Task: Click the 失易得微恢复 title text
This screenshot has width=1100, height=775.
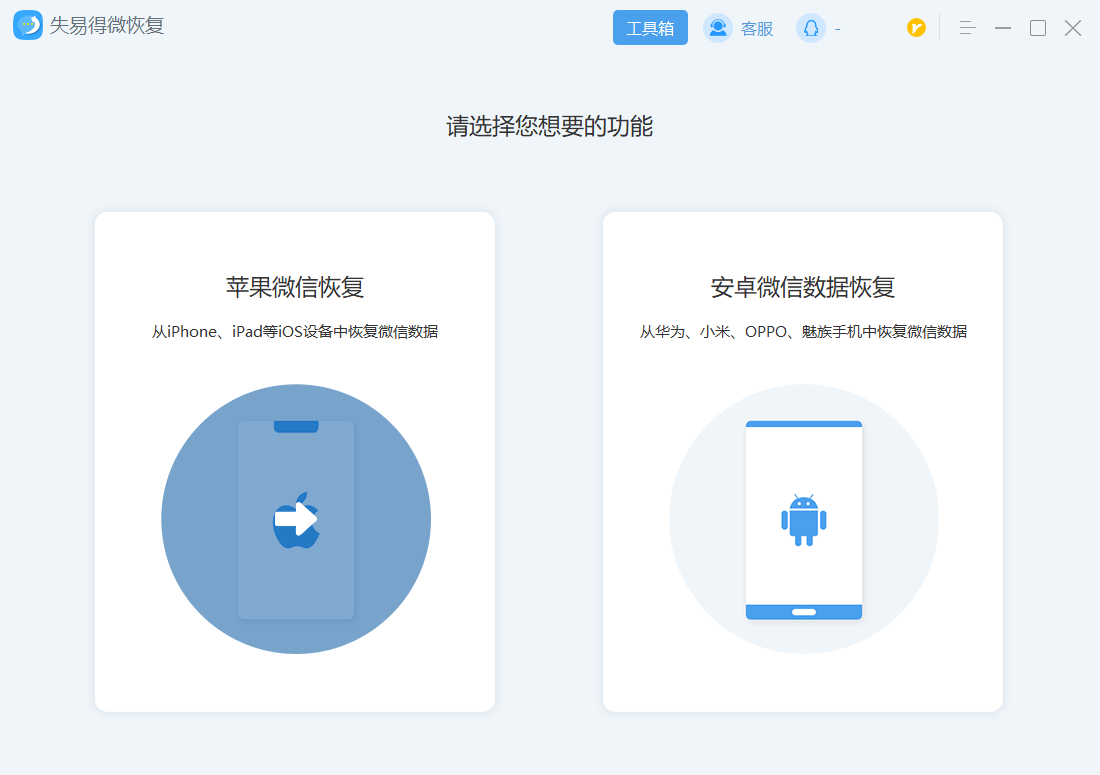Action: [107, 26]
